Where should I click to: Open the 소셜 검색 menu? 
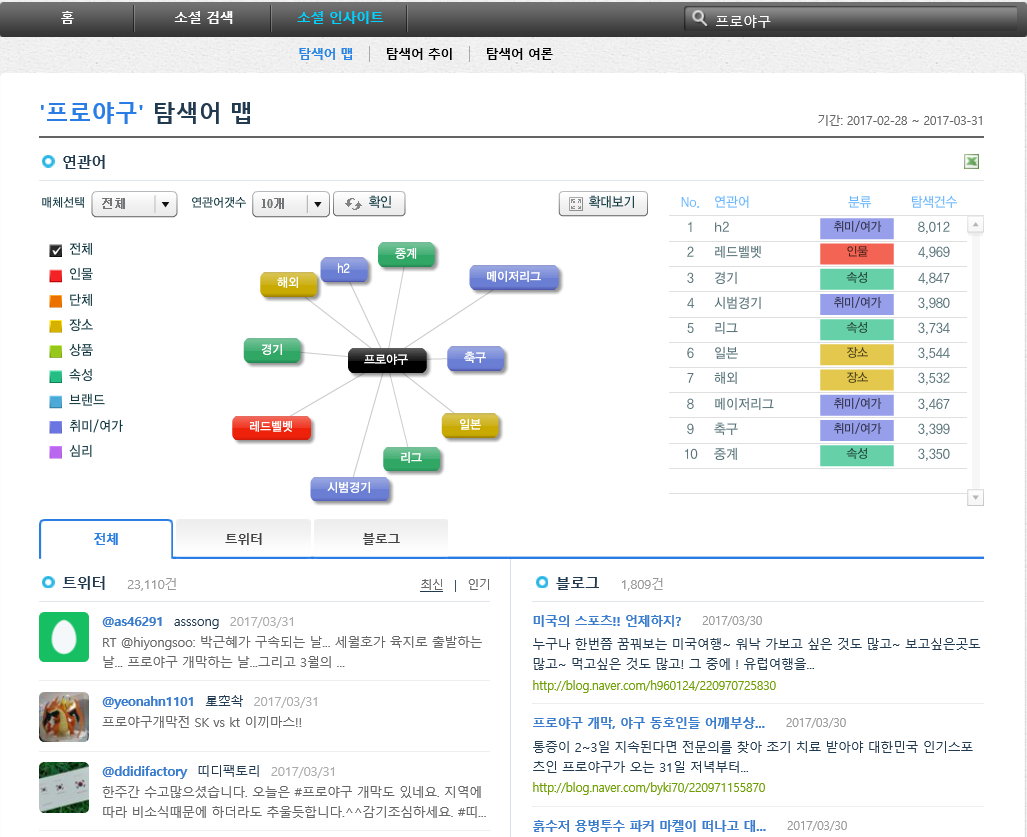[x=203, y=18]
